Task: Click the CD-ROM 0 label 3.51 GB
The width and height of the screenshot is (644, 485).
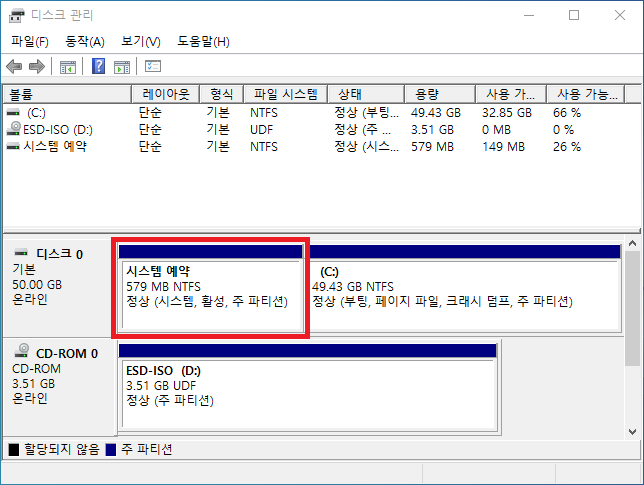Action: point(33,384)
